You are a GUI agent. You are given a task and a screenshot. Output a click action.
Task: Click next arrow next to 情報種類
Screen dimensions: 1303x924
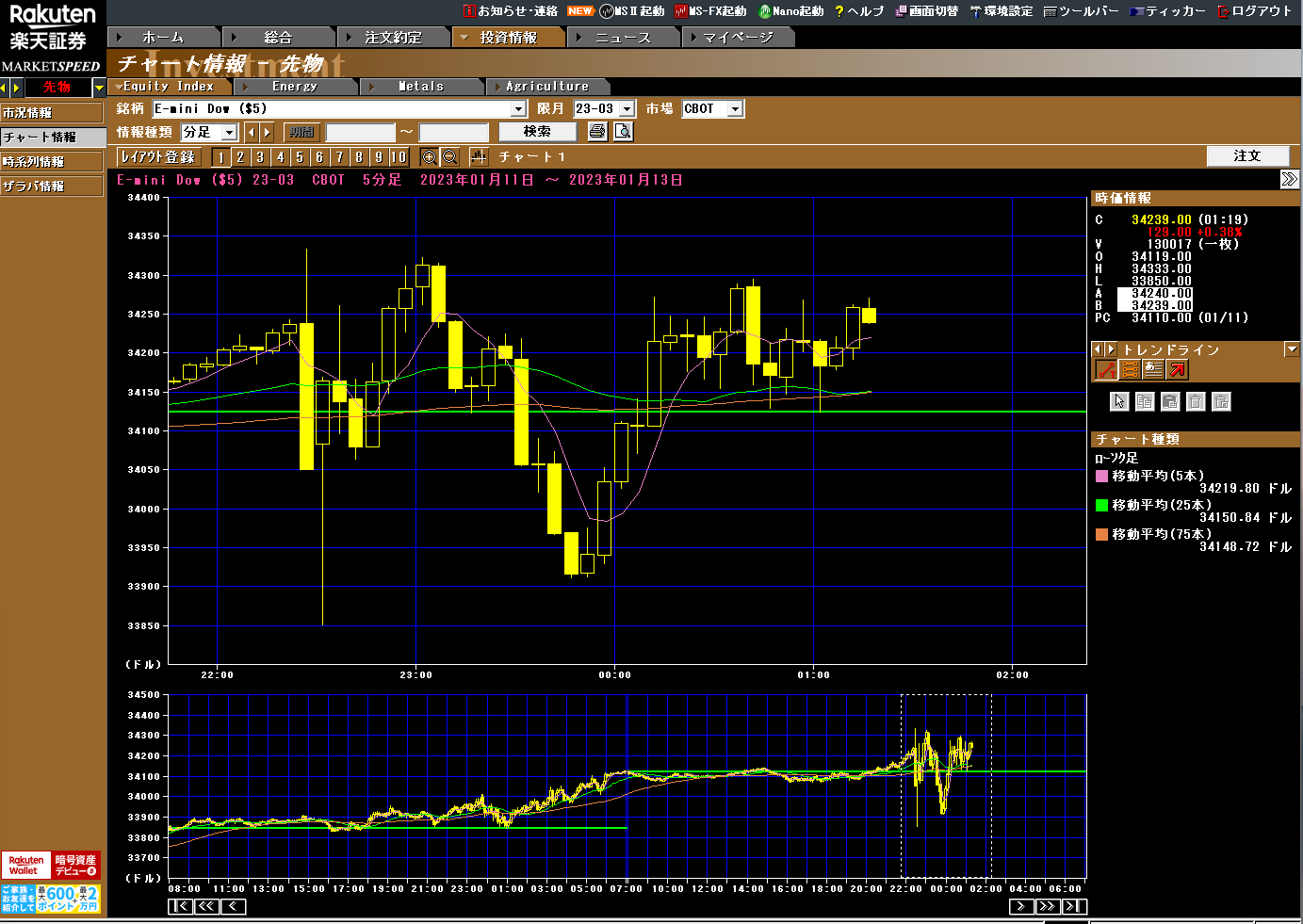(267, 133)
